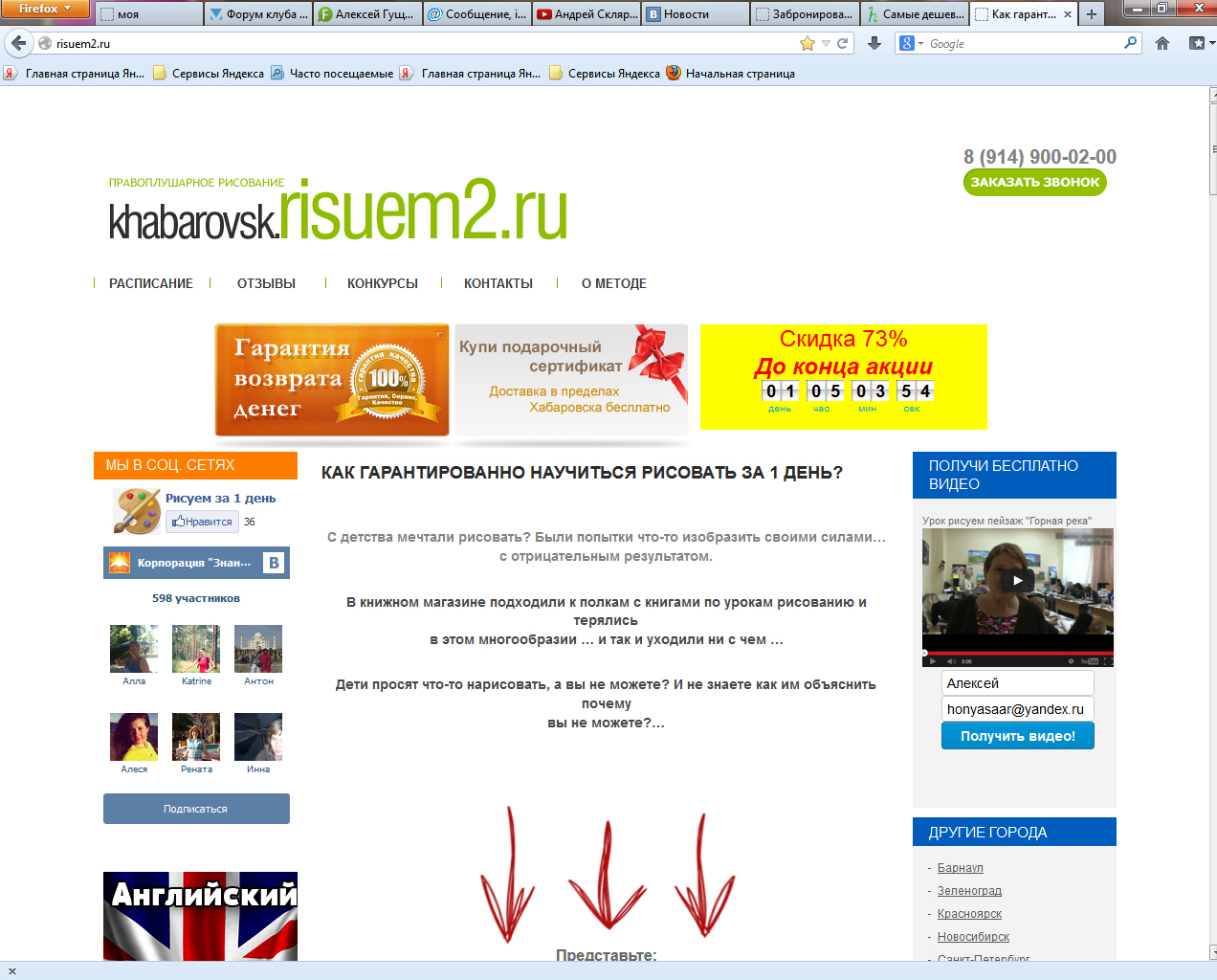Click 'Купи подарочный сертификат' banner

[x=571, y=380]
